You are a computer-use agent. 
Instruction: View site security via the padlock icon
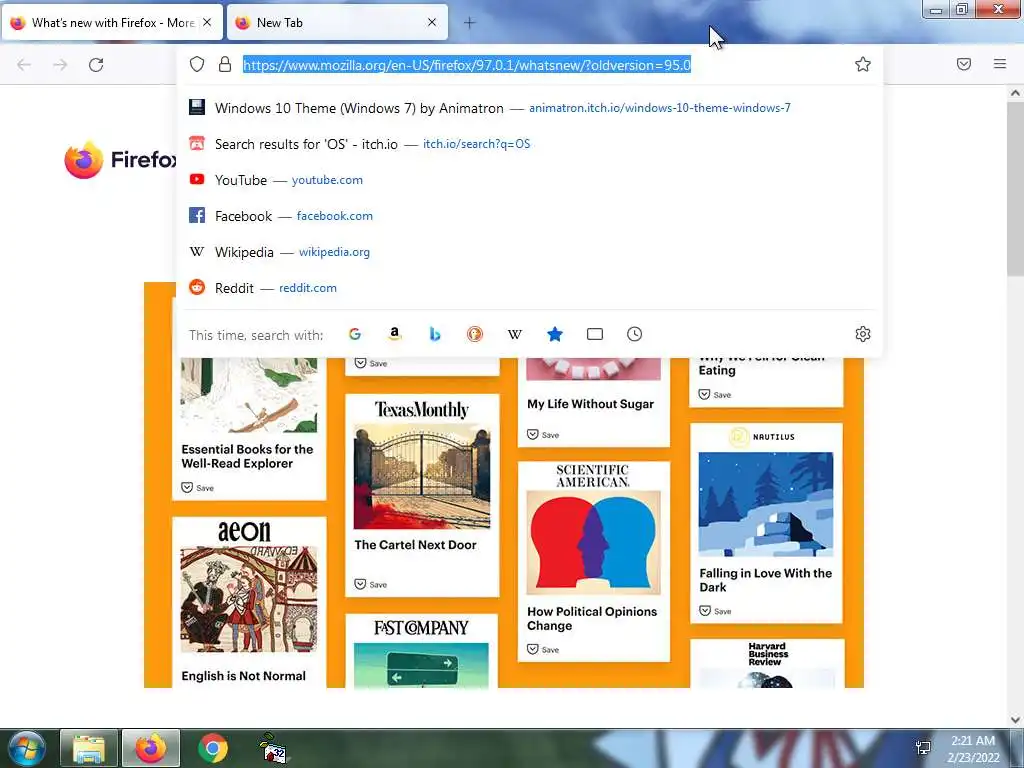225,64
